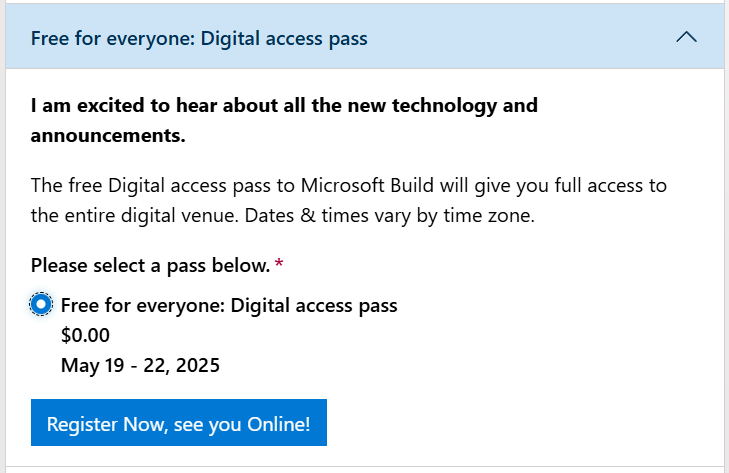Click the red required asterisk
Image resolution: width=729 pixels, height=473 pixels.
point(279,264)
